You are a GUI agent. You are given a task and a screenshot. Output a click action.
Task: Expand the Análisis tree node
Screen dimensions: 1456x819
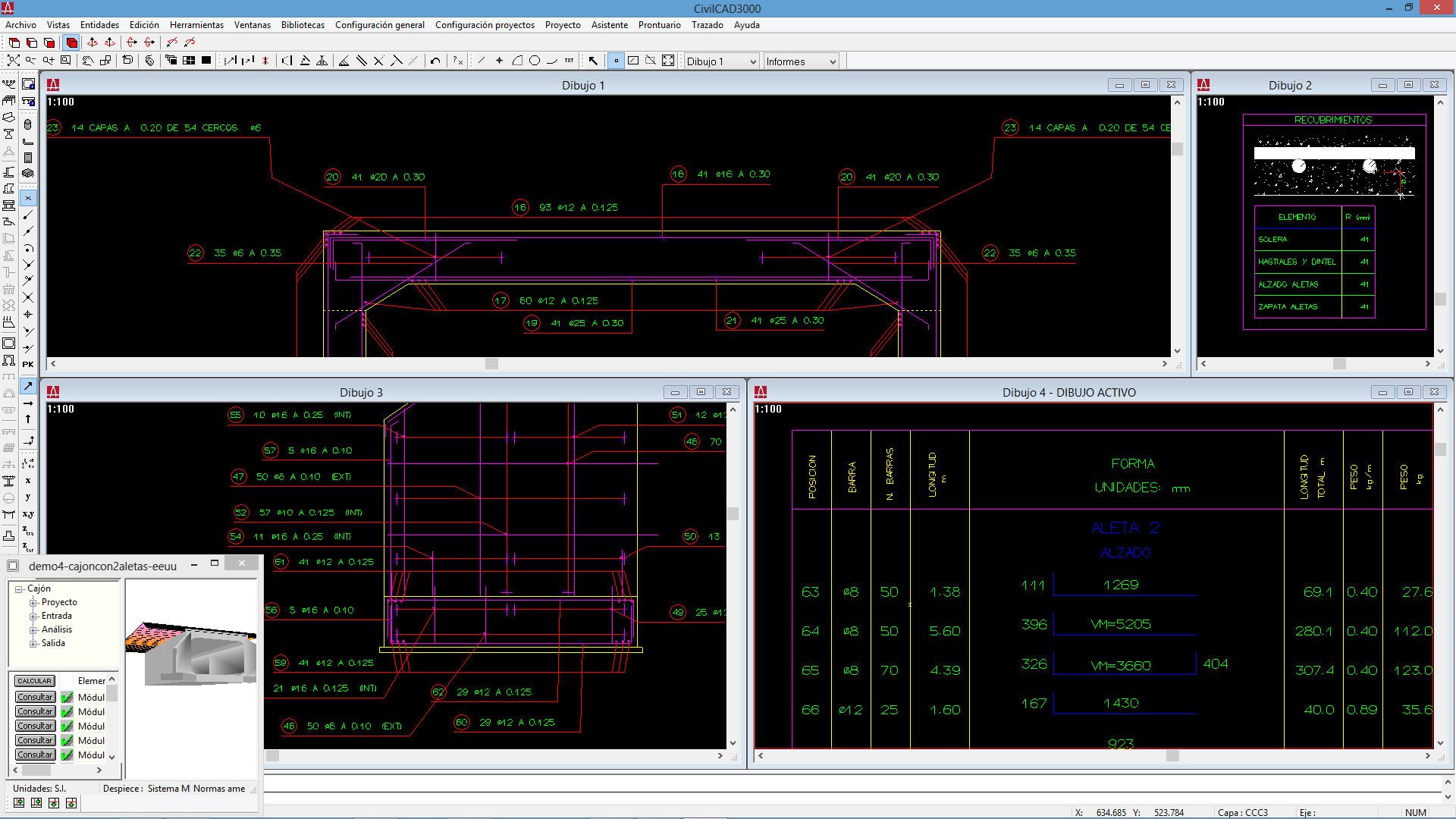pos(33,630)
